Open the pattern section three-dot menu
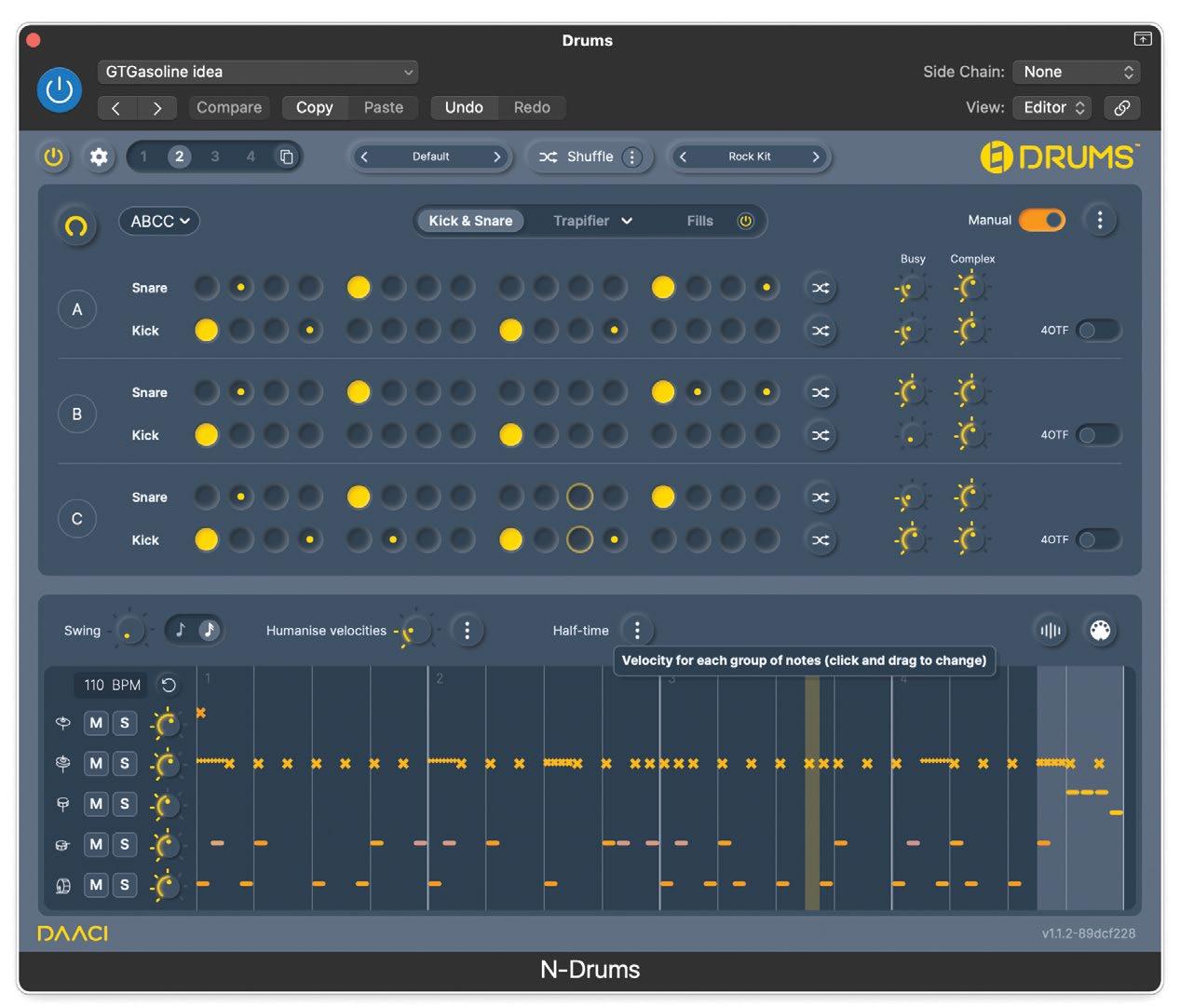 coord(1100,220)
